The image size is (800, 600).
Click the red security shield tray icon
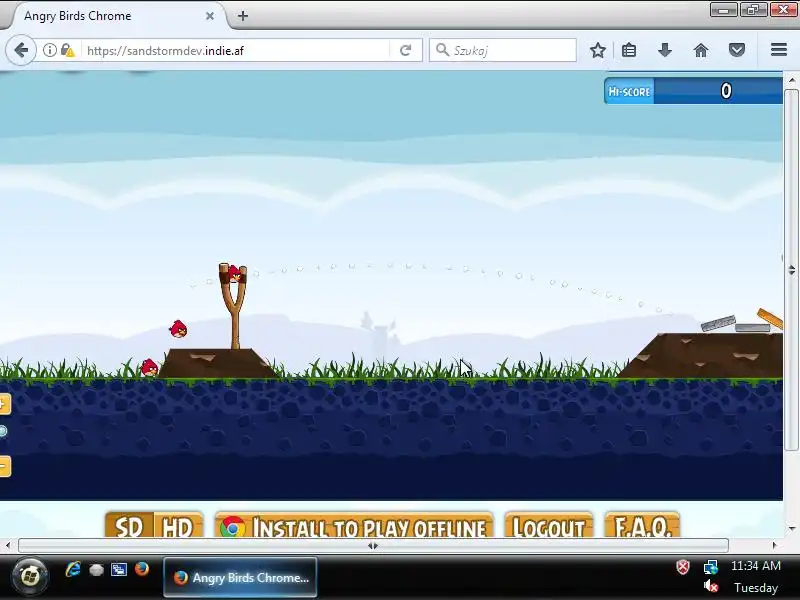[x=683, y=567]
